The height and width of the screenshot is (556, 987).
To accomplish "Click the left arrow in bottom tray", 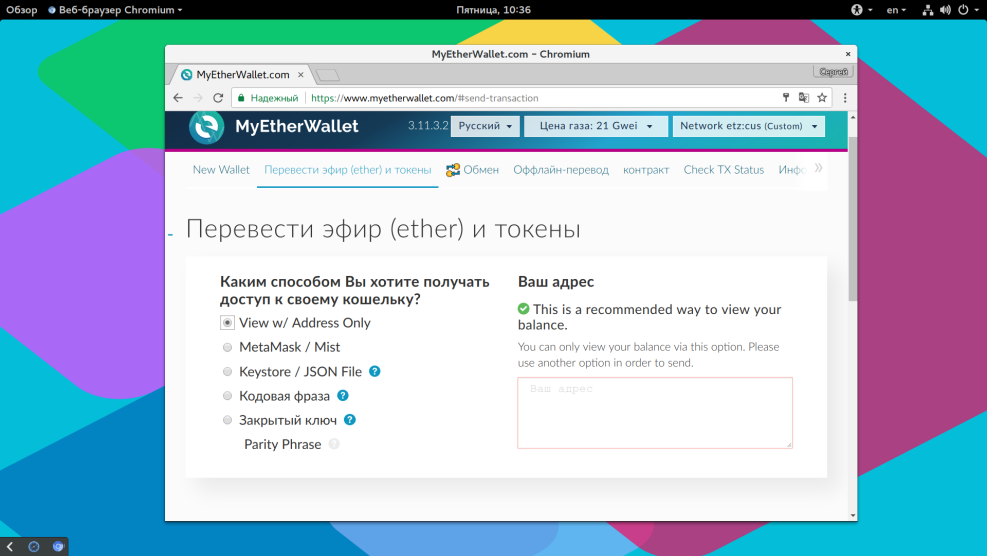I will [x=10, y=547].
